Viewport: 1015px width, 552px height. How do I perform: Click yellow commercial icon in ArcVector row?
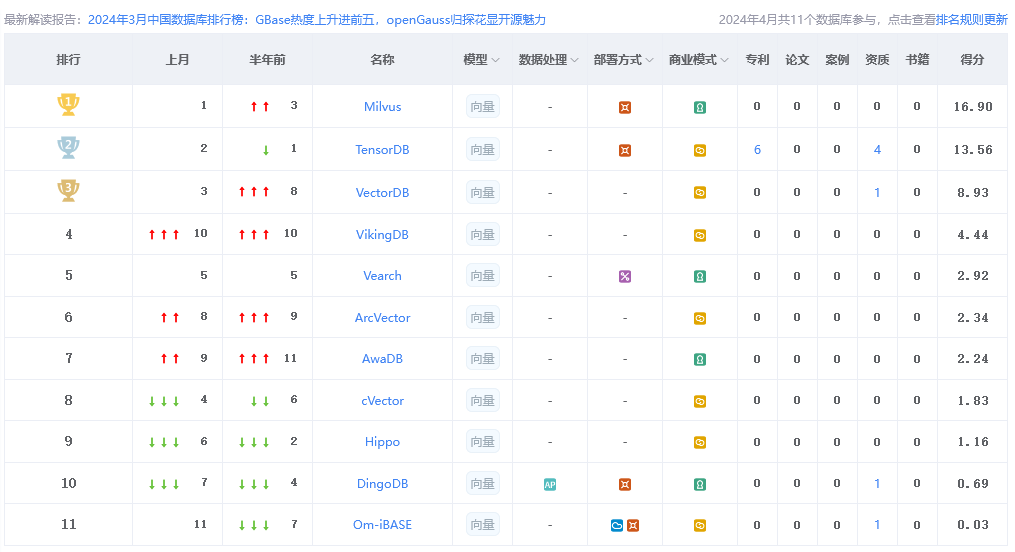(700, 318)
